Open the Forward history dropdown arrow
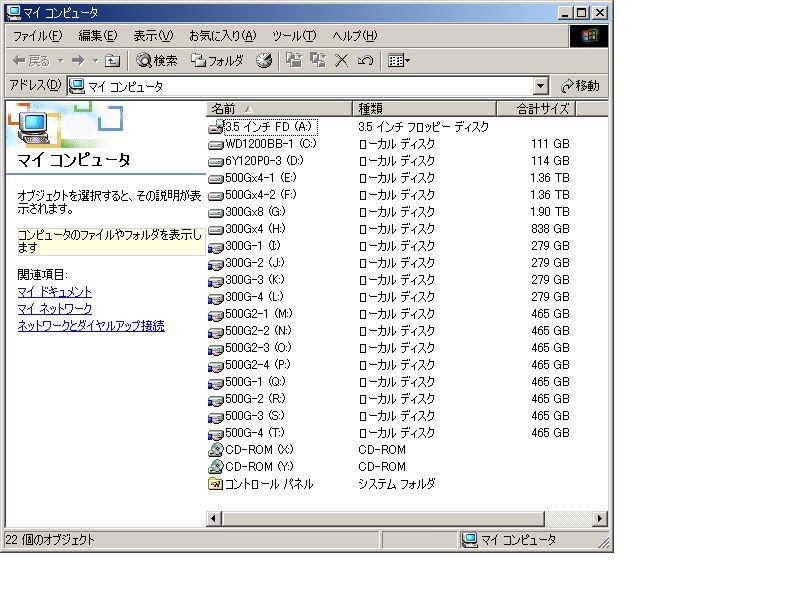Screen dimensions: 800x600 pyautogui.click(x=95, y=61)
